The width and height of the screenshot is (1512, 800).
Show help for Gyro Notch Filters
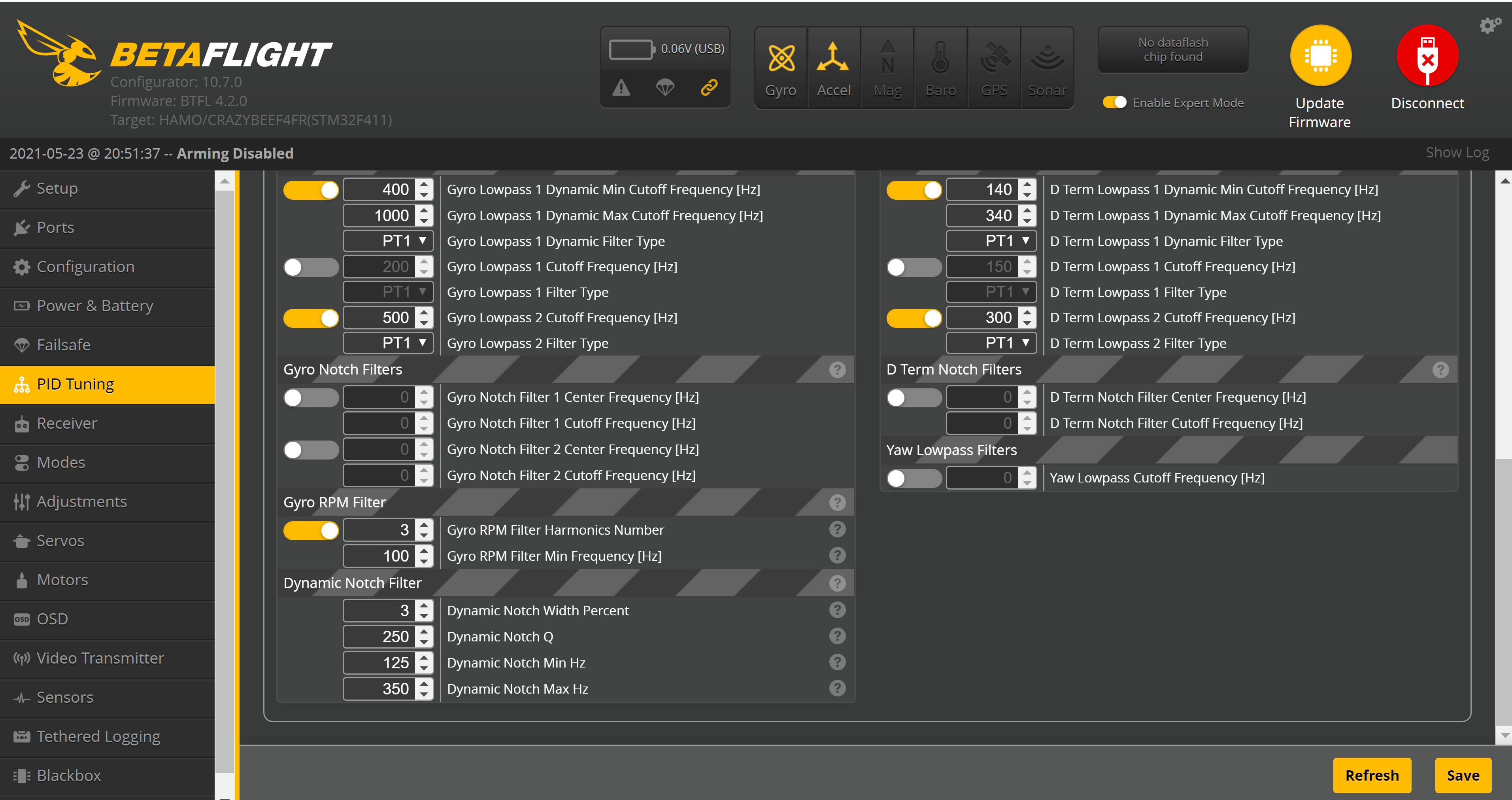838,370
